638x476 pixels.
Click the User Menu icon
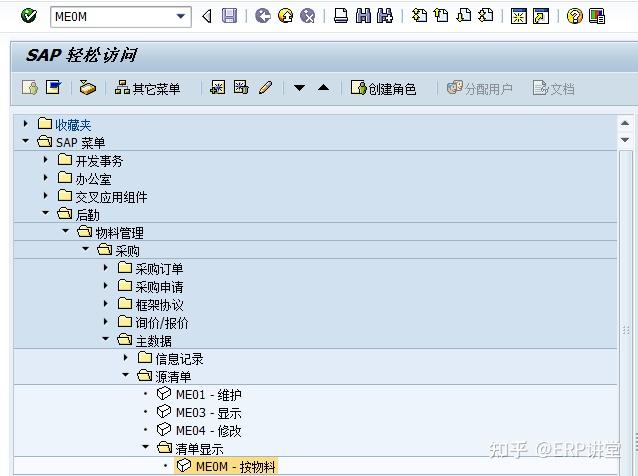(30, 88)
